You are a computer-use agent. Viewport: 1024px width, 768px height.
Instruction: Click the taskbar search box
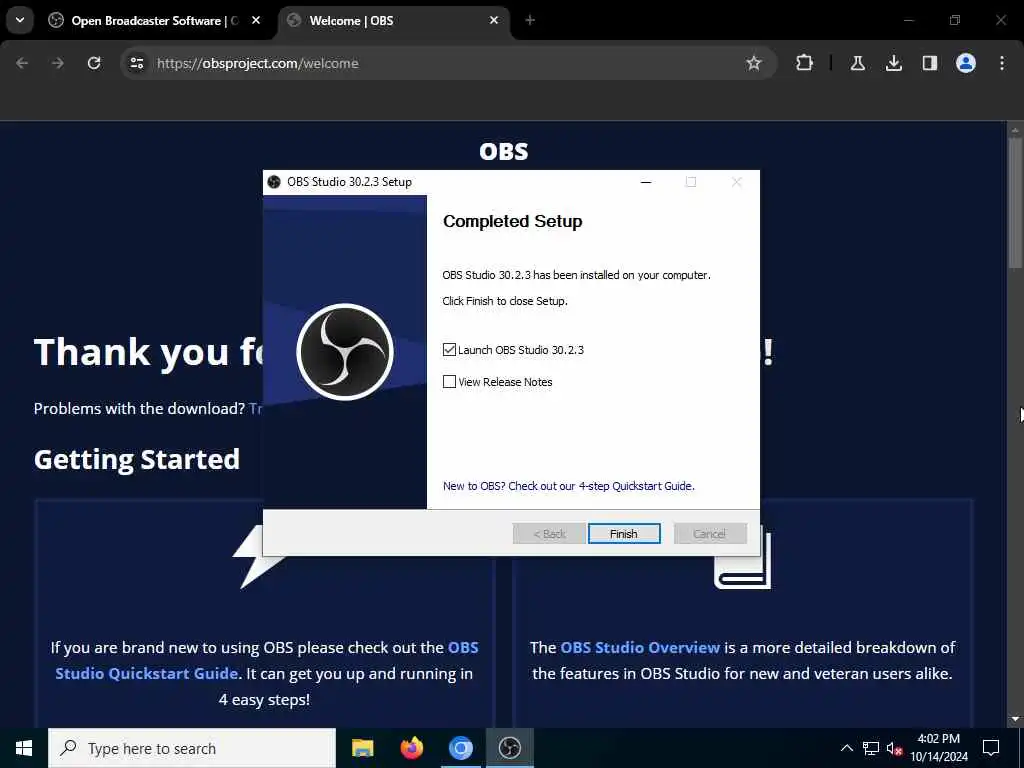[x=192, y=748]
